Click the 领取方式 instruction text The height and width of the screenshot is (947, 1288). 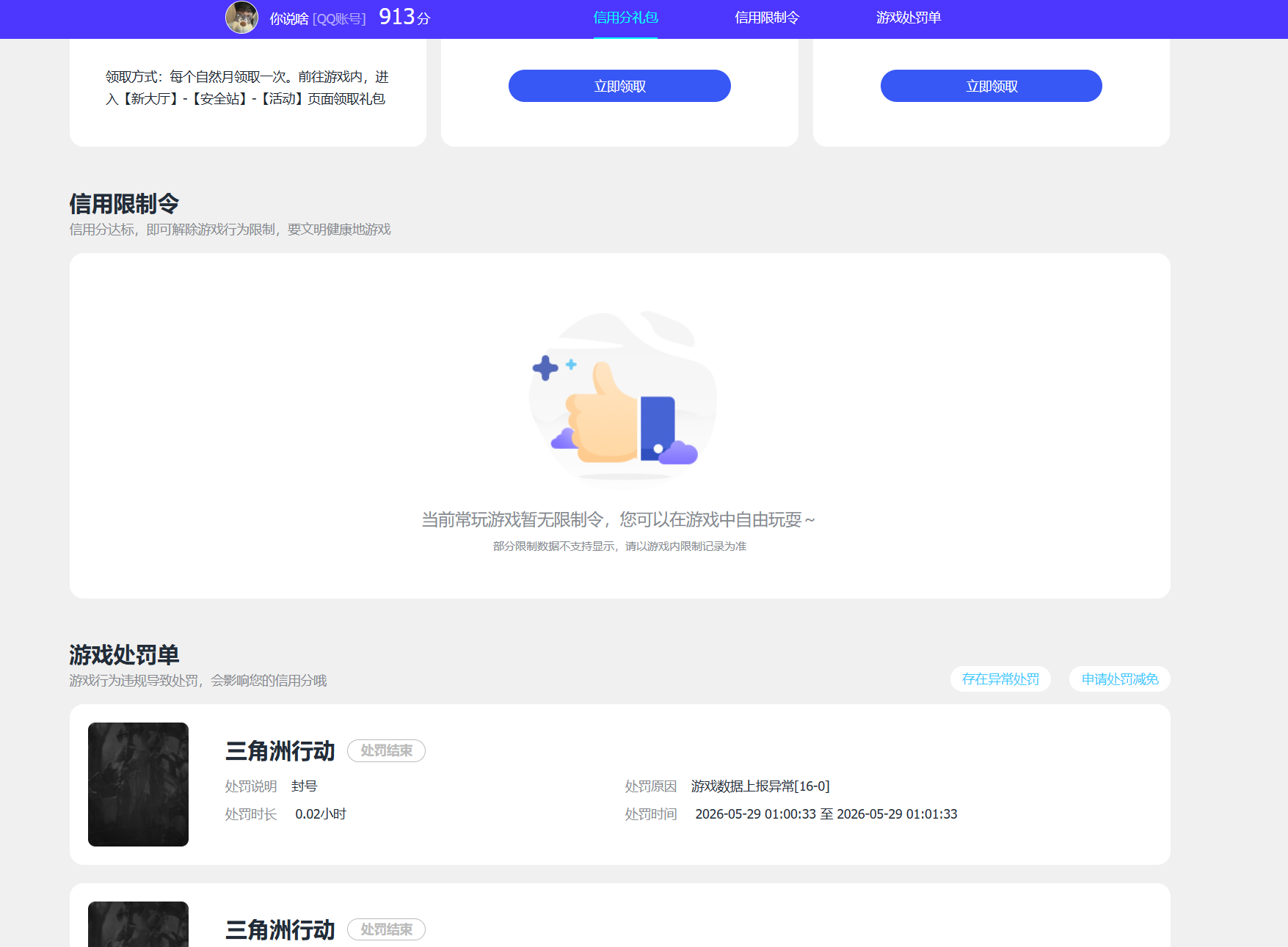[247, 88]
